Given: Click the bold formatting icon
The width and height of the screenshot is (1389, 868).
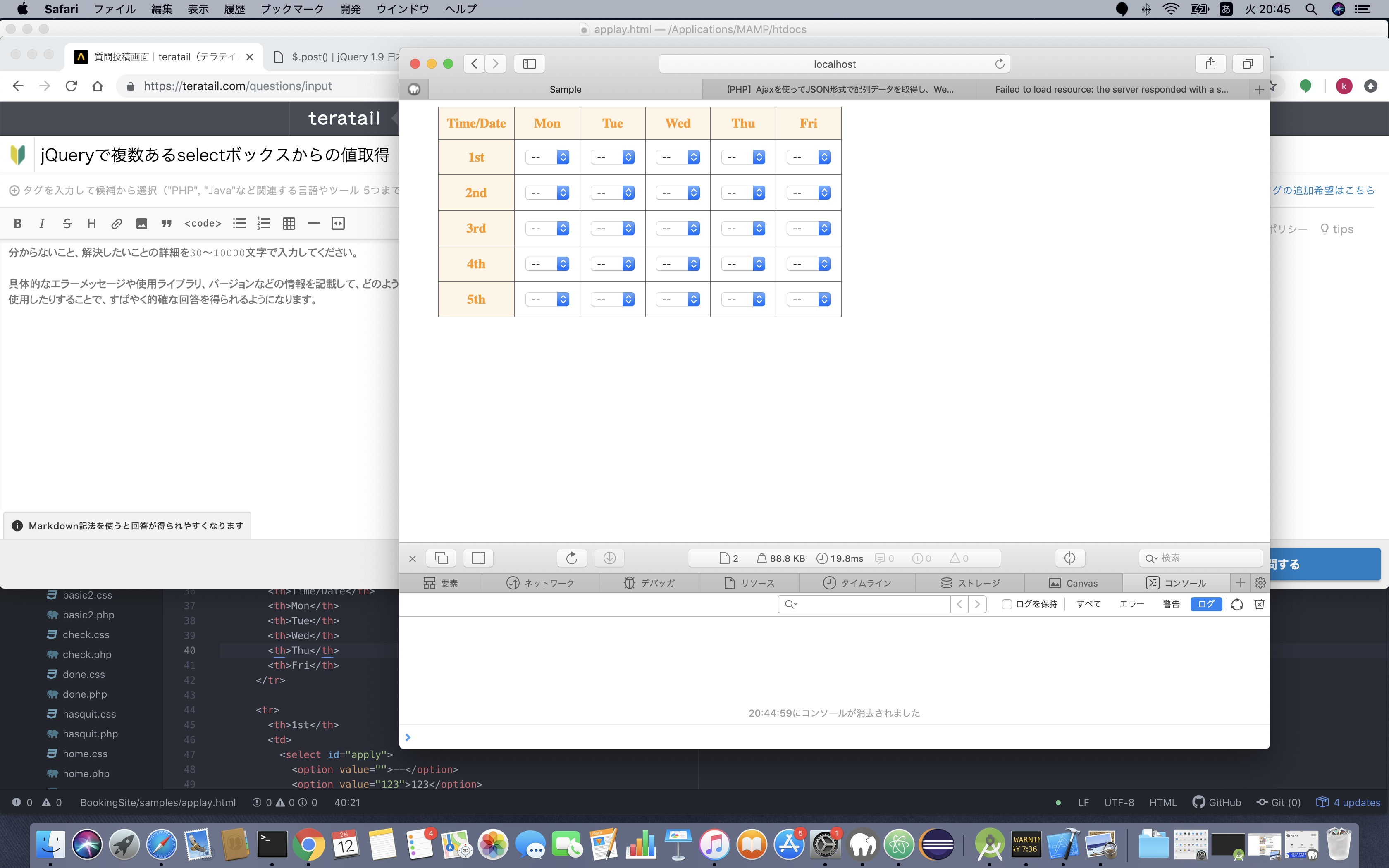Looking at the screenshot, I should 18,223.
